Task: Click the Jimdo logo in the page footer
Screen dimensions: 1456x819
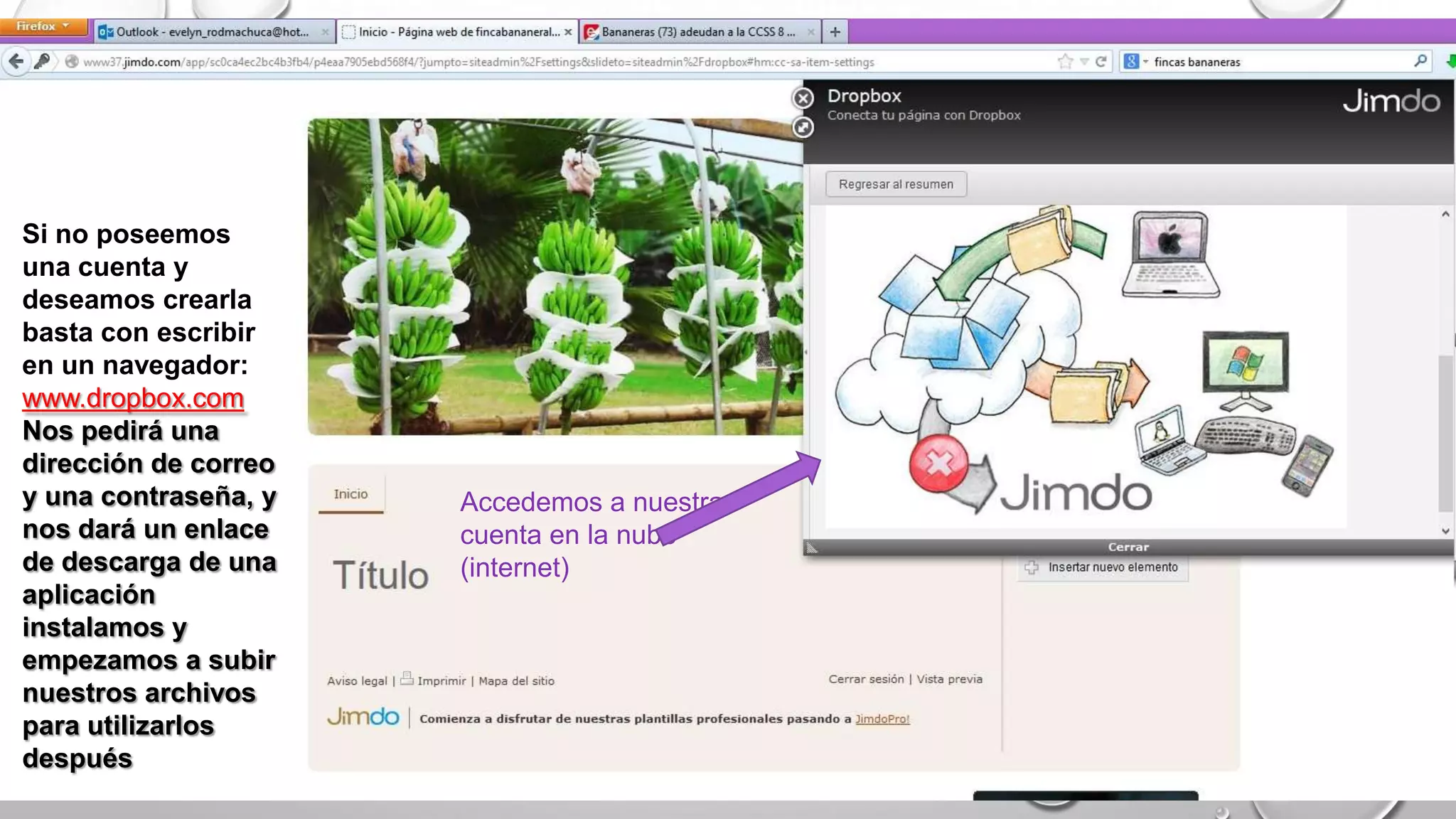Action: click(x=363, y=717)
